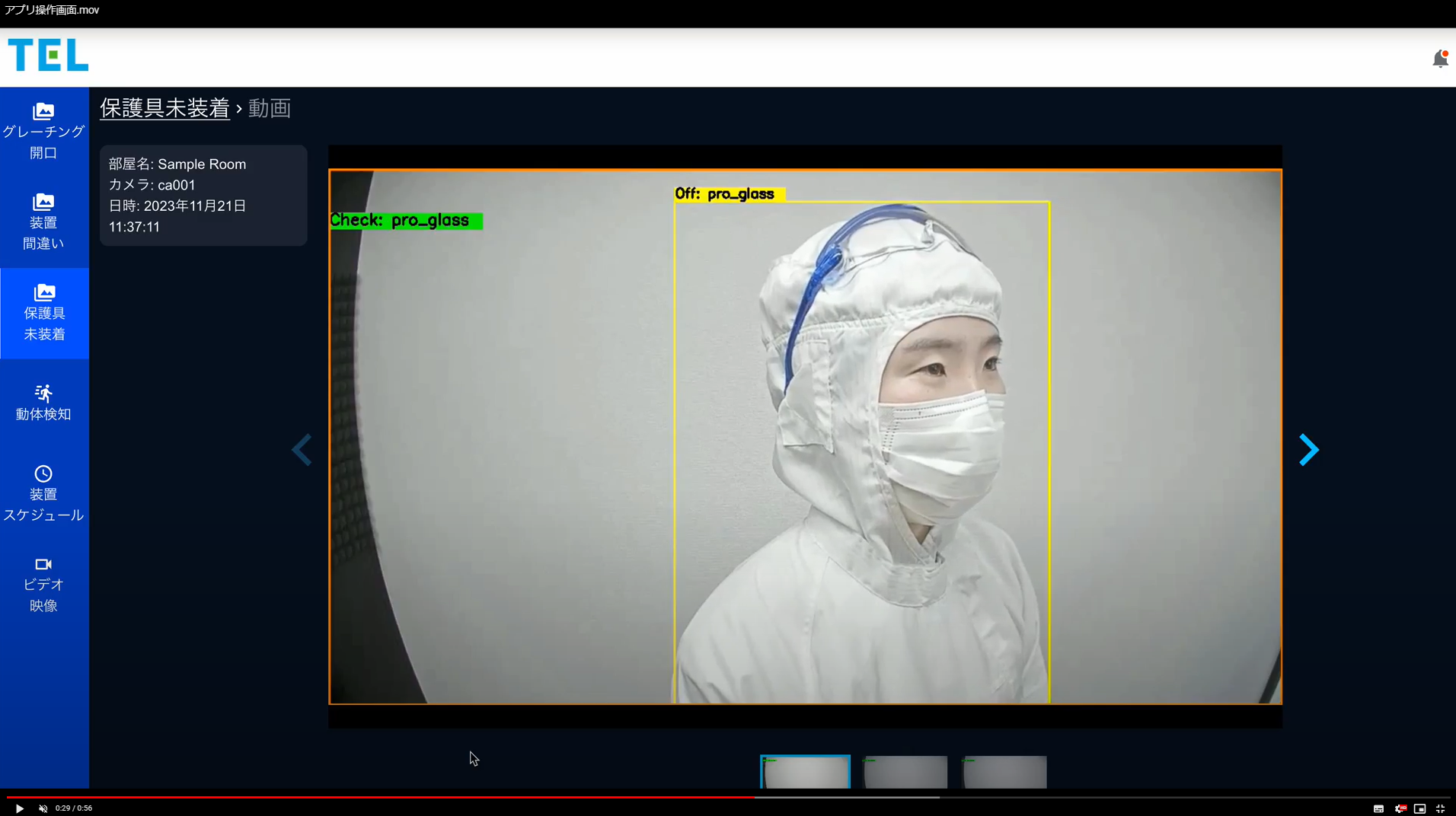The image size is (1456, 816).
Task: Show the next image with right chevron
Action: point(1308,450)
